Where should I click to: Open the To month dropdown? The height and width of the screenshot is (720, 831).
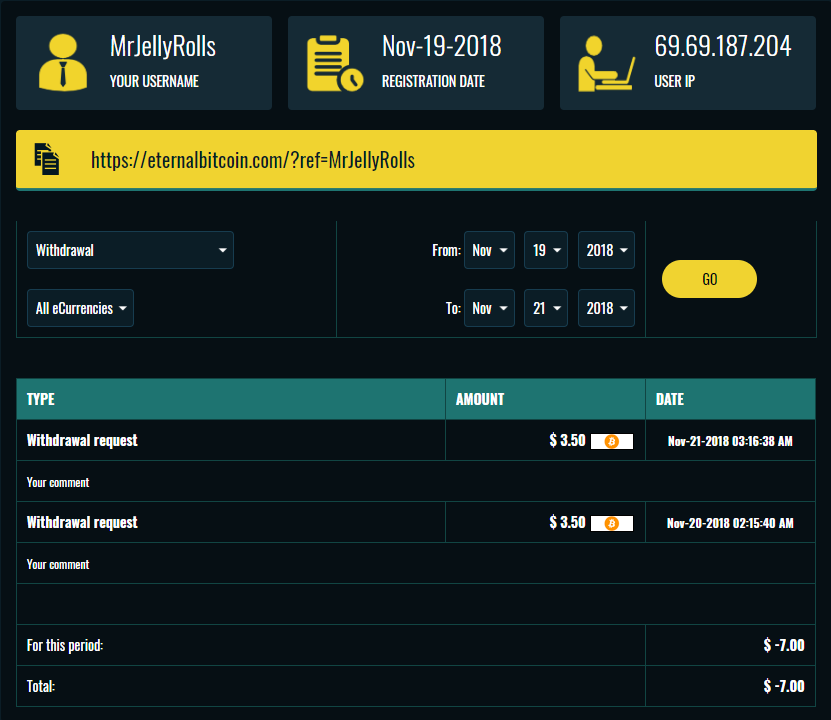489,308
